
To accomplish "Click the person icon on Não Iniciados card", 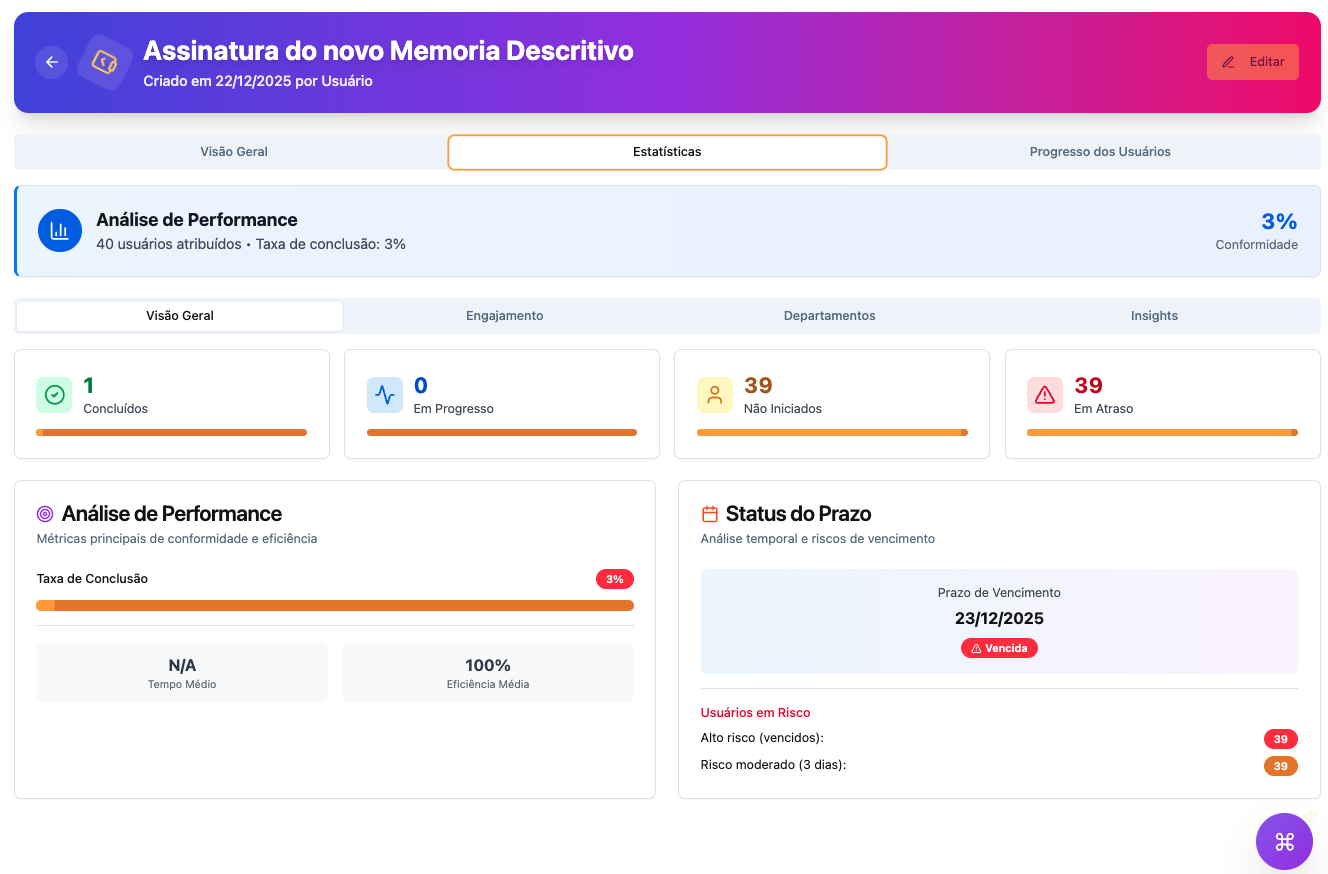I will click(714, 395).
